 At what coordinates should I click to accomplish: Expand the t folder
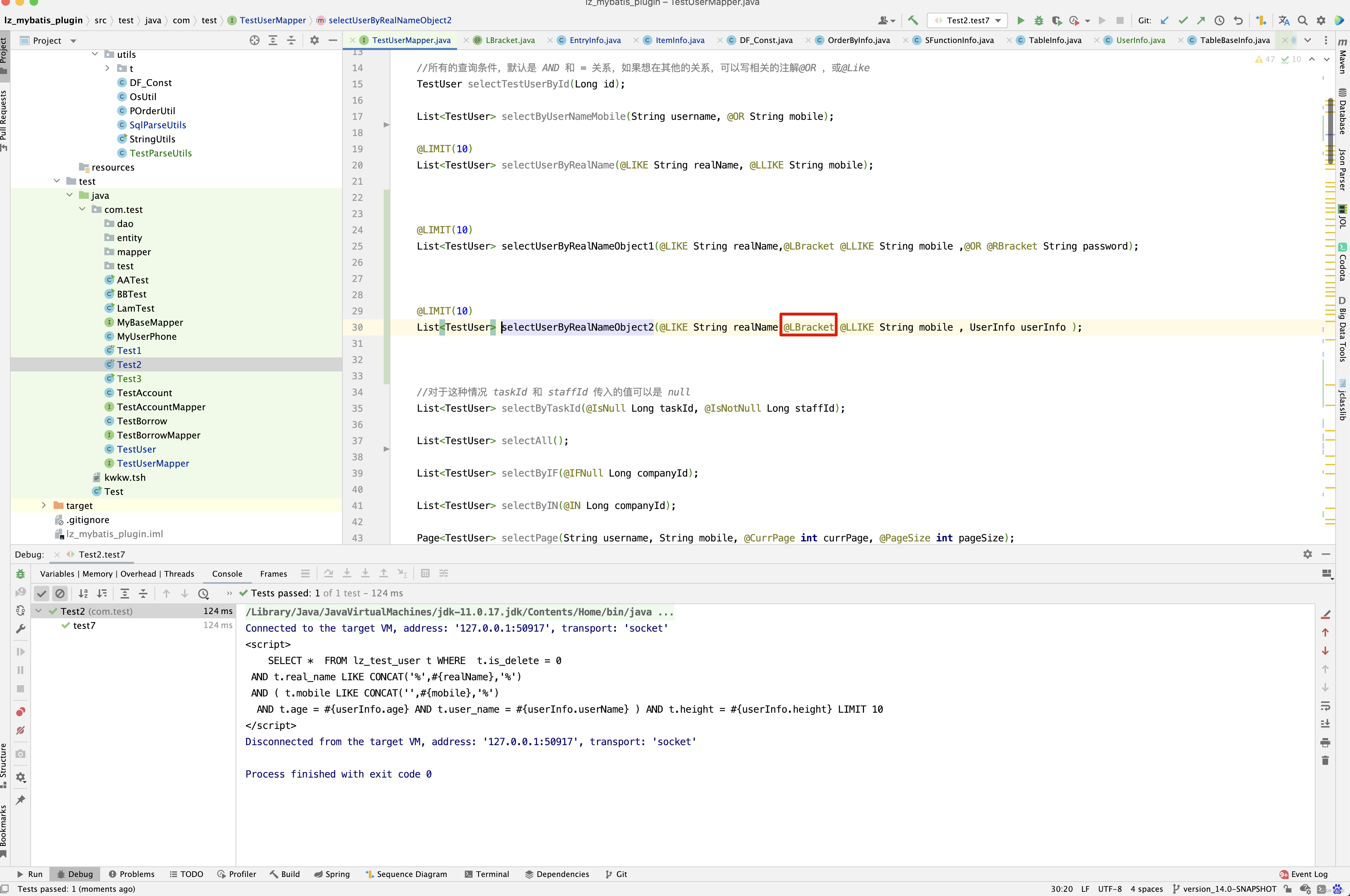(x=108, y=69)
